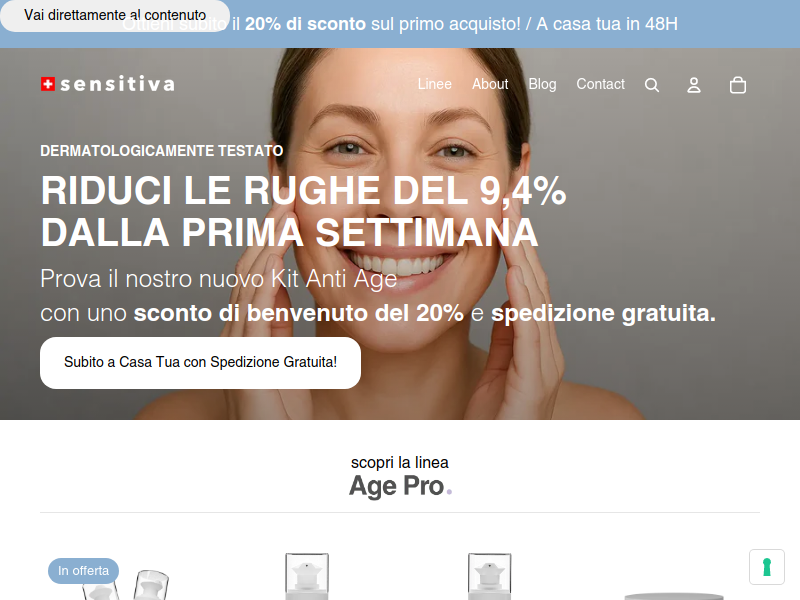This screenshot has height=600, width=800.
Task: Click the green iubenda privacy widget icon
Action: pos(766,567)
